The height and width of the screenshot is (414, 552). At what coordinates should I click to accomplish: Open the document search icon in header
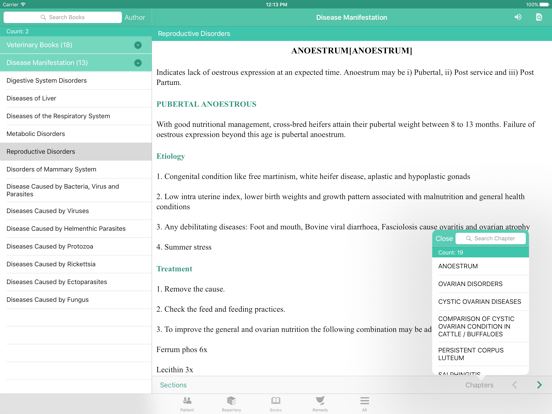tap(539, 17)
